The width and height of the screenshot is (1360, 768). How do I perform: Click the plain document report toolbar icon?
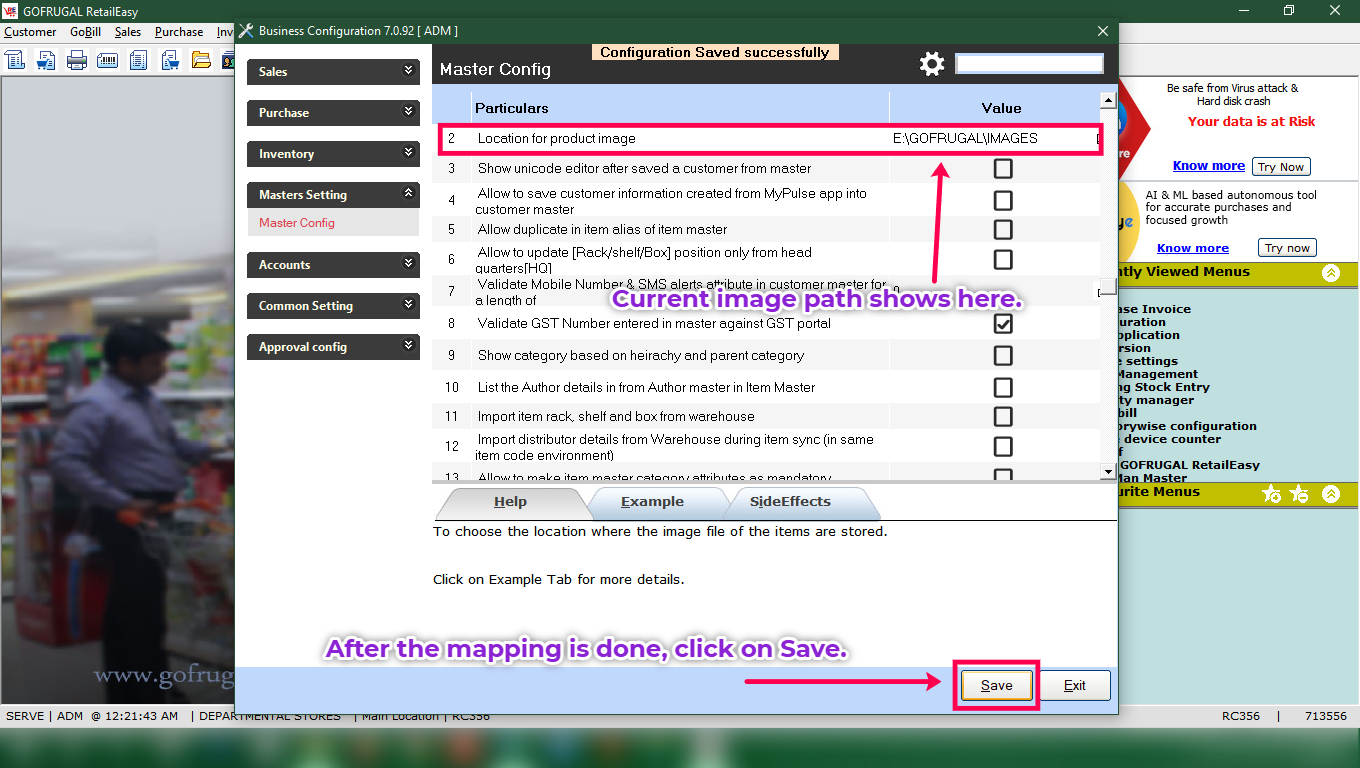[x=139, y=60]
